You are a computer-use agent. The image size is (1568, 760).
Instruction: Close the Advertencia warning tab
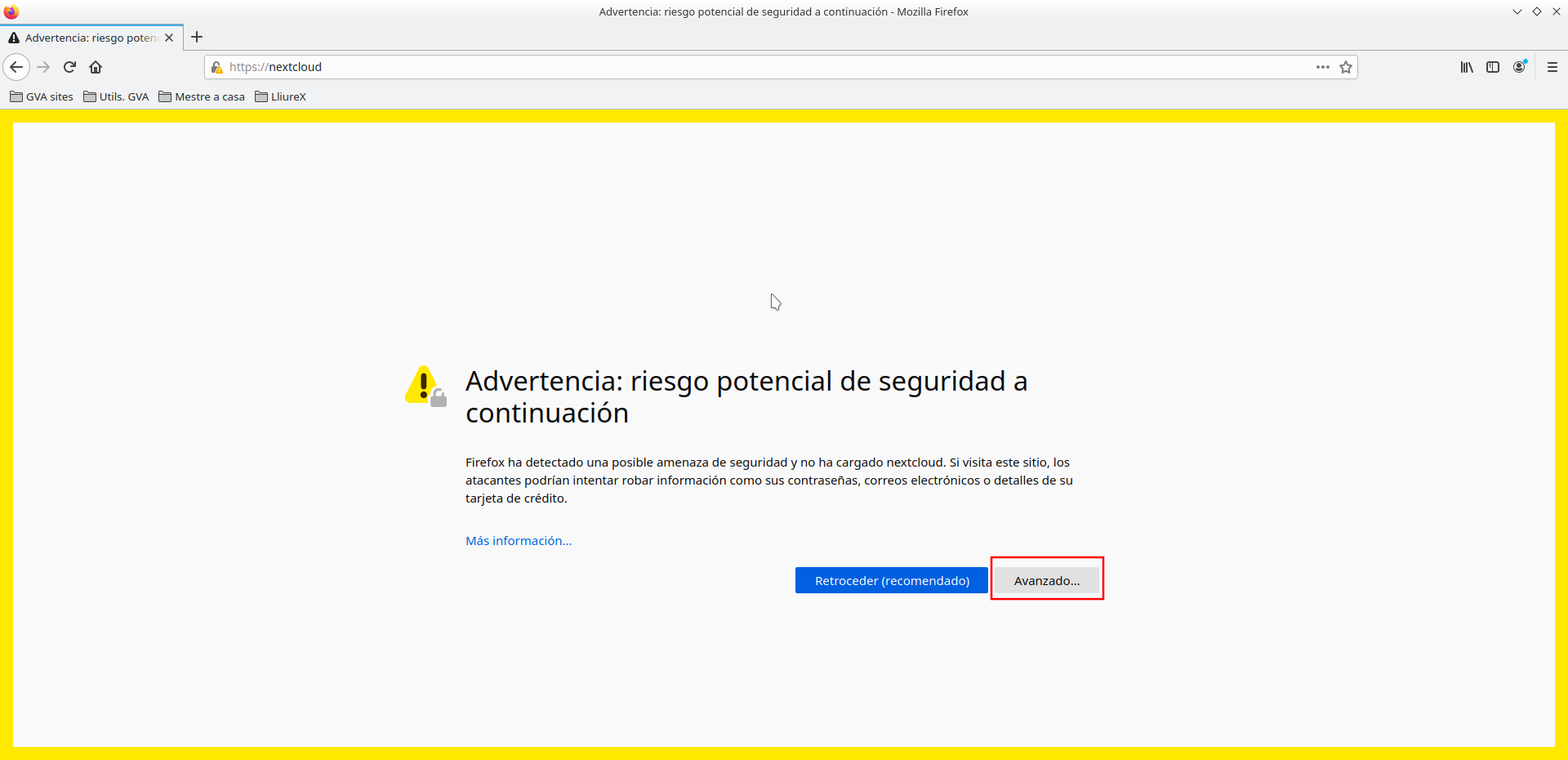pos(169,38)
